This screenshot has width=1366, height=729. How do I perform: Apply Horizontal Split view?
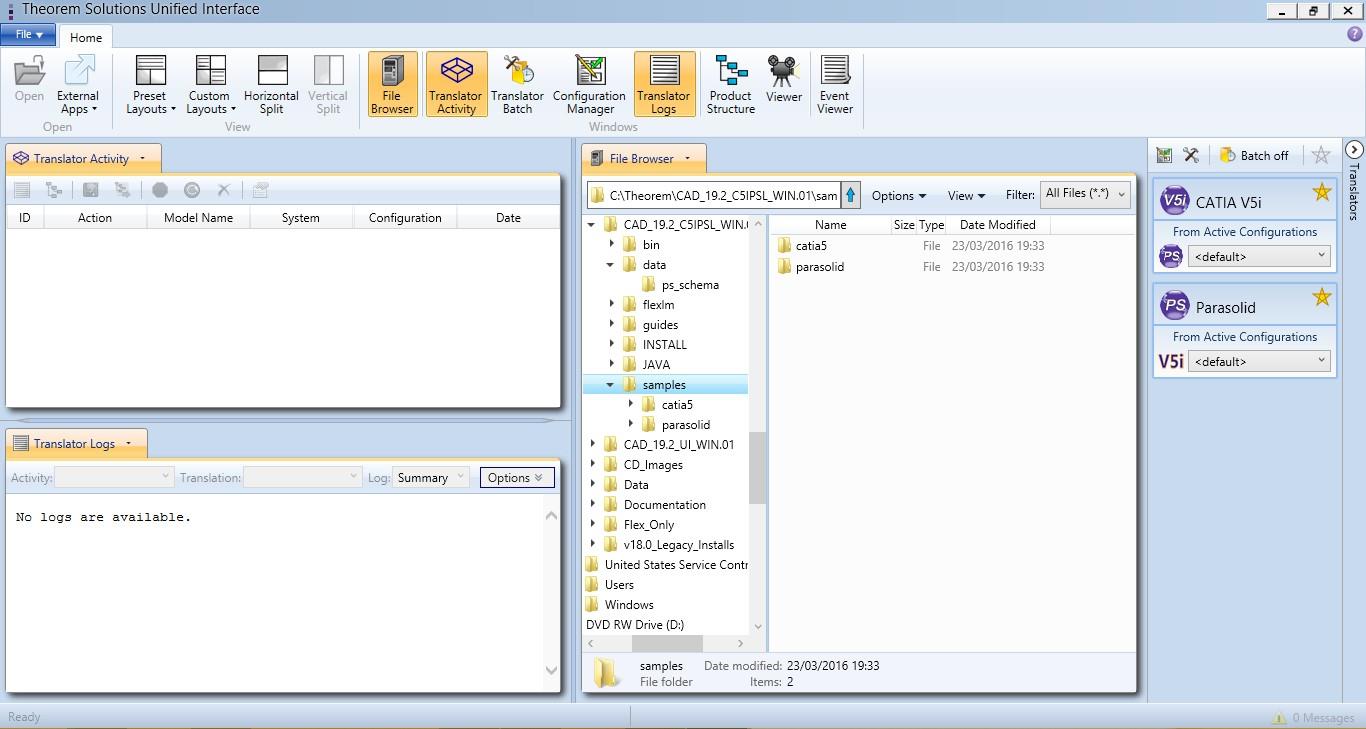click(271, 85)
